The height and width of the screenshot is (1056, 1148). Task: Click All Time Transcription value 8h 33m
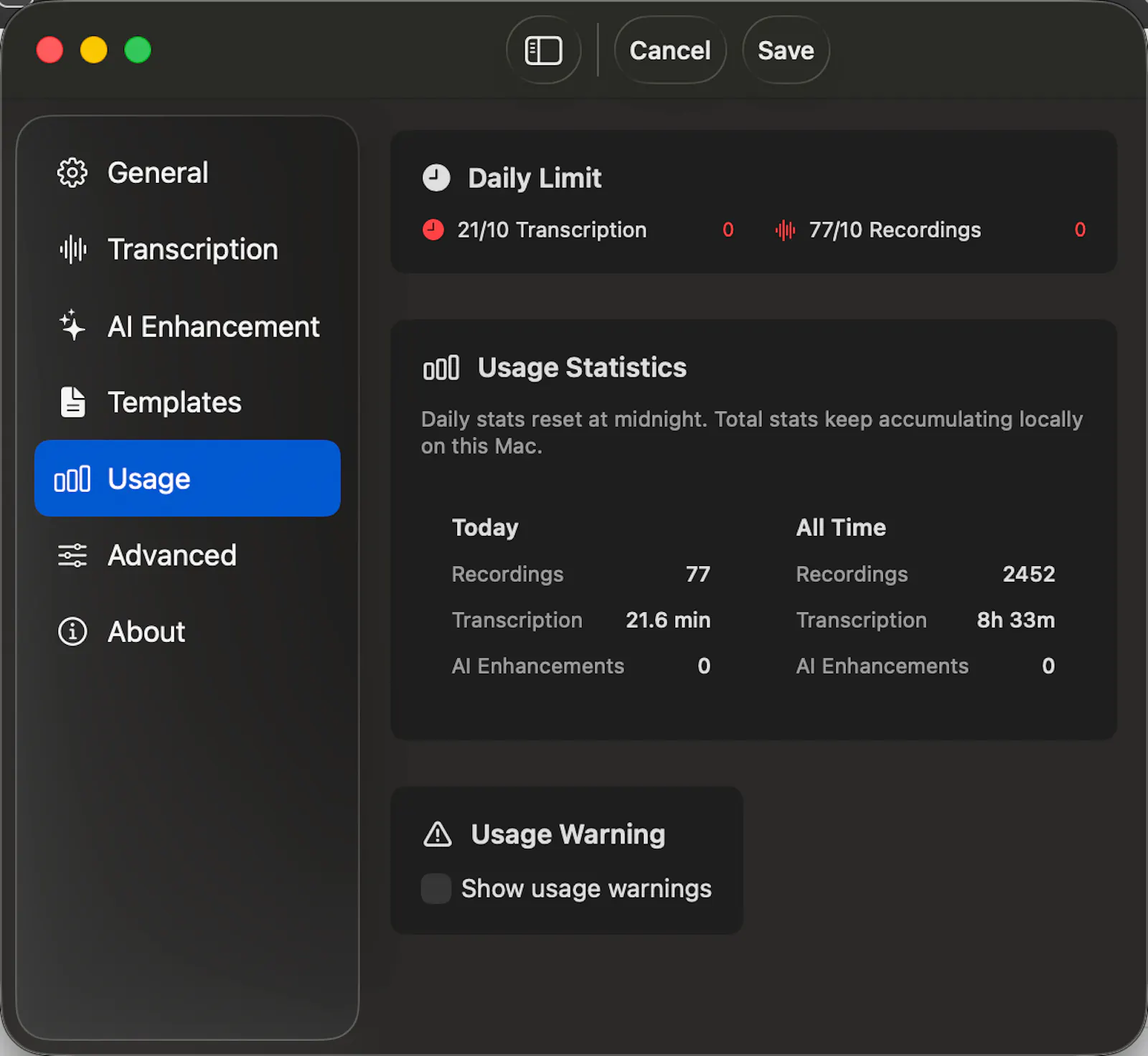(x=1016, y=620)
